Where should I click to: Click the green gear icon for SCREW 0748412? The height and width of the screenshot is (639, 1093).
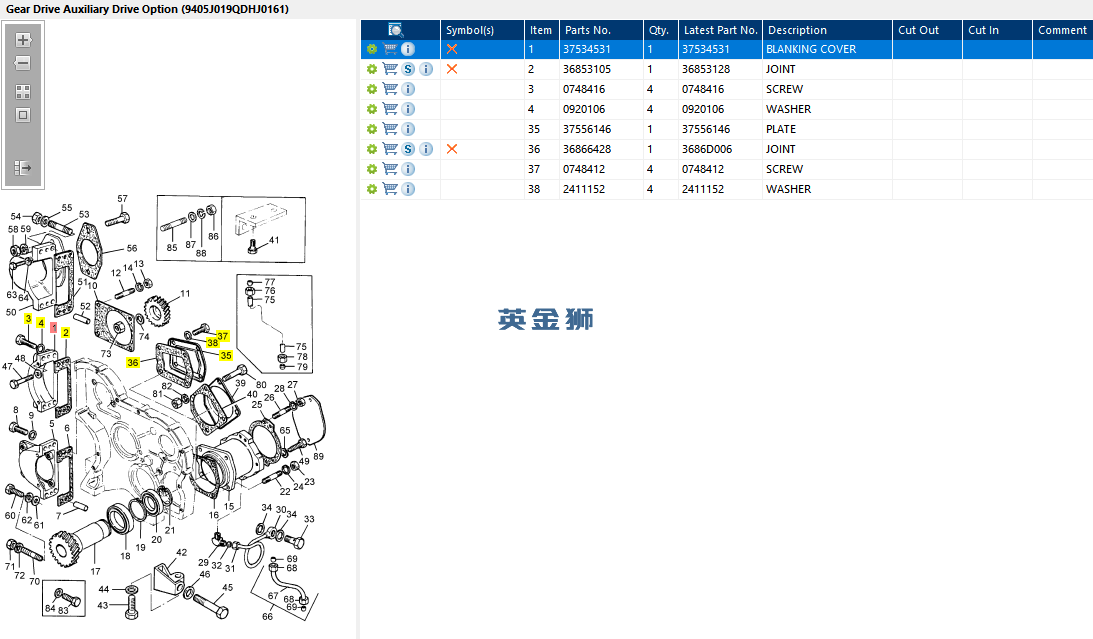[x=372, y=169]
